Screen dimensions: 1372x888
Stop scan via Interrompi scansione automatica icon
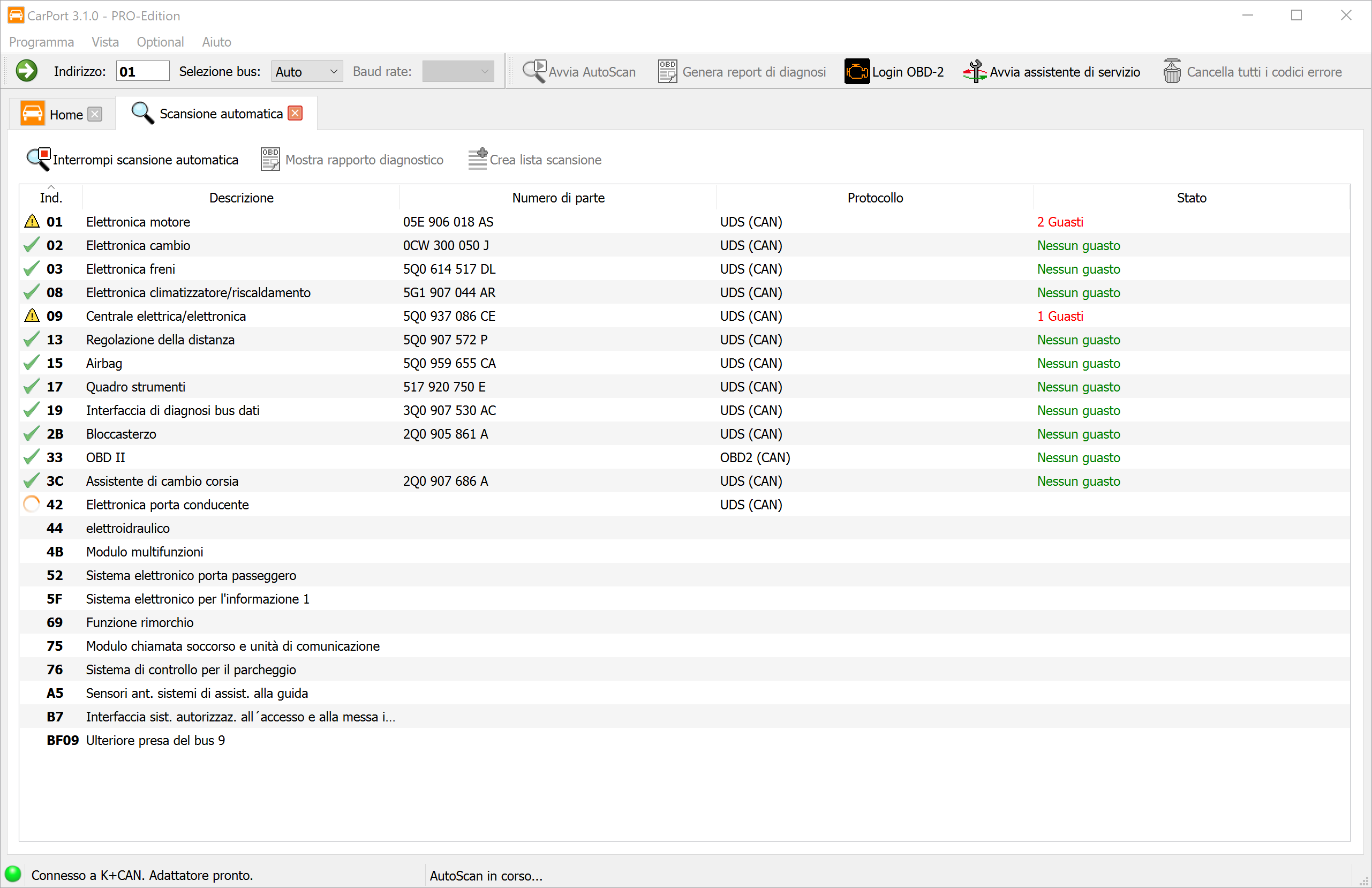click(39, 159)
